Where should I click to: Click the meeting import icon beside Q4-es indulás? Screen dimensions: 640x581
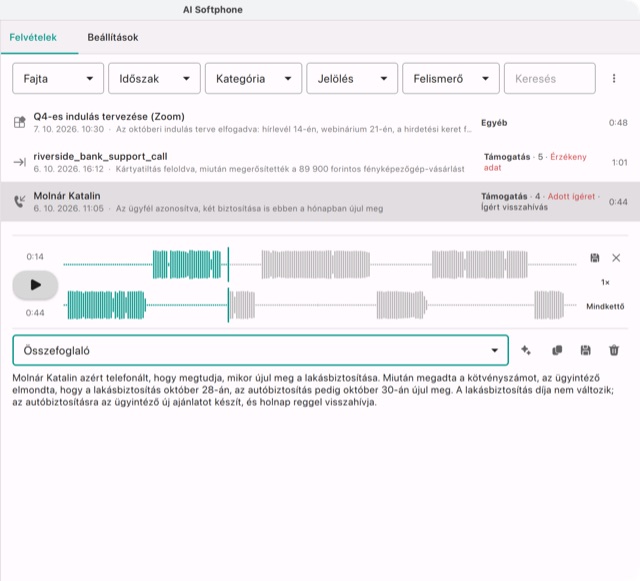[20, 122]
